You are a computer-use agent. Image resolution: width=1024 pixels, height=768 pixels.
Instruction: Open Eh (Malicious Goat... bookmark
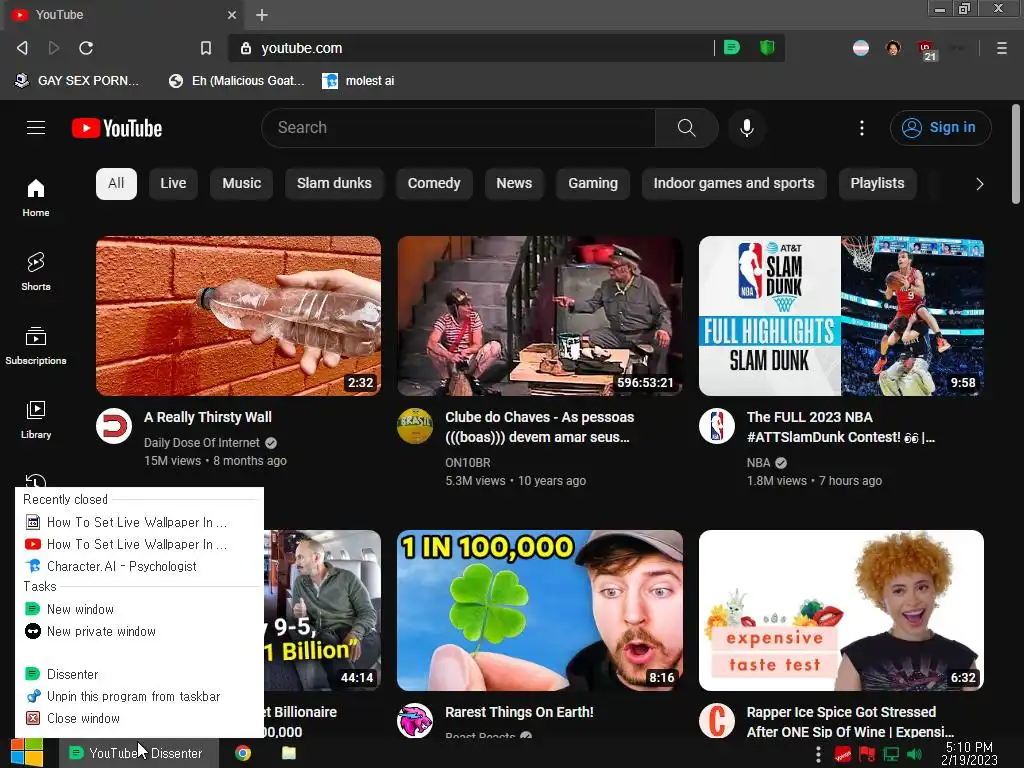coord(237,80)
